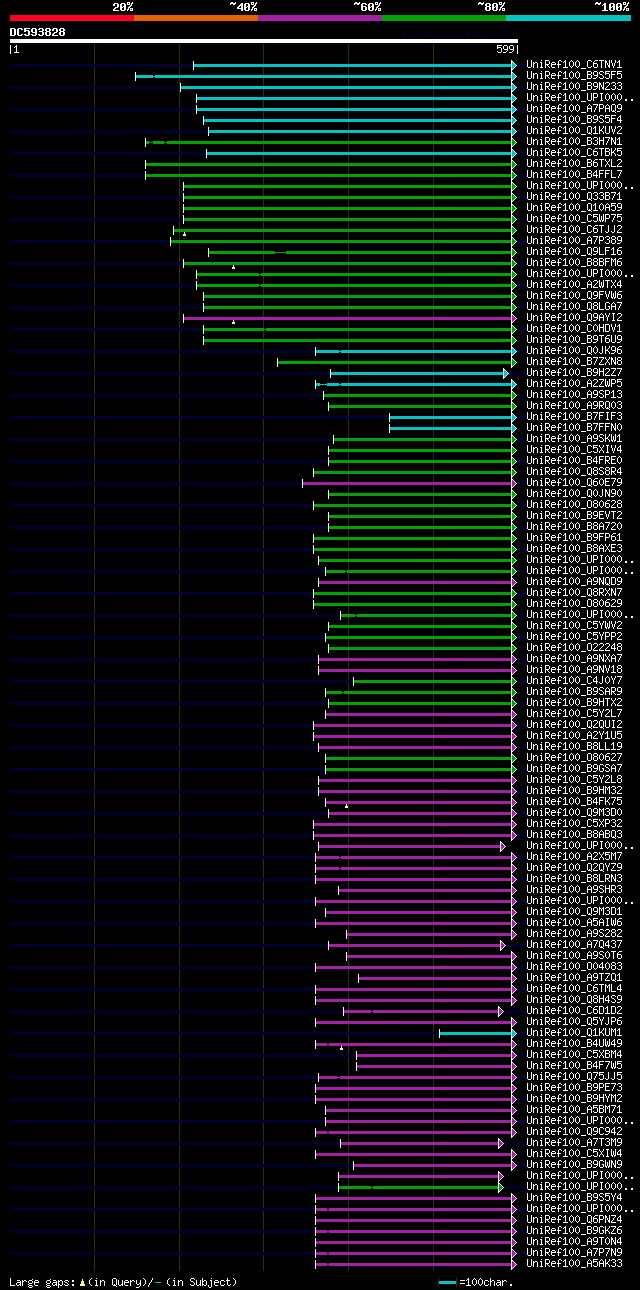Open hit UniRef100_B4FK75
Viewport: 640px width, 1290px height.
(574, 802)
